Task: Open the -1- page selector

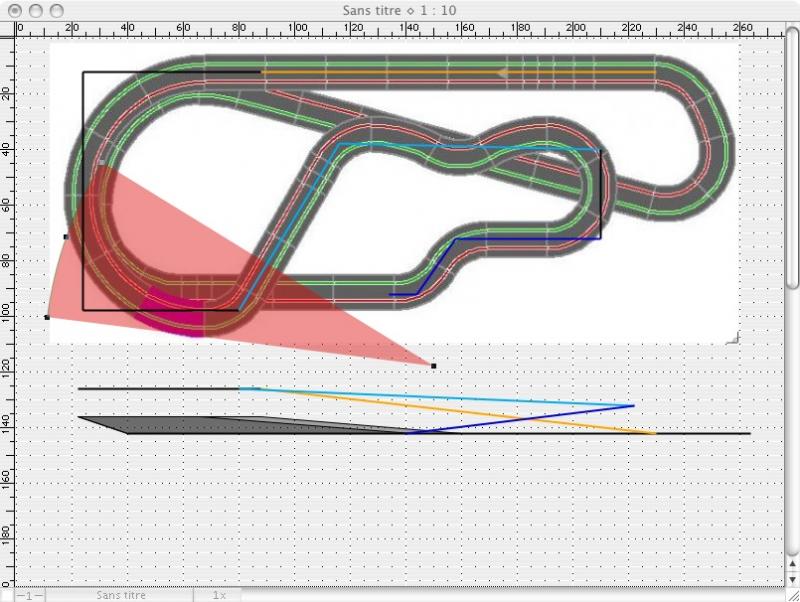Action: (x=29, y=595)
